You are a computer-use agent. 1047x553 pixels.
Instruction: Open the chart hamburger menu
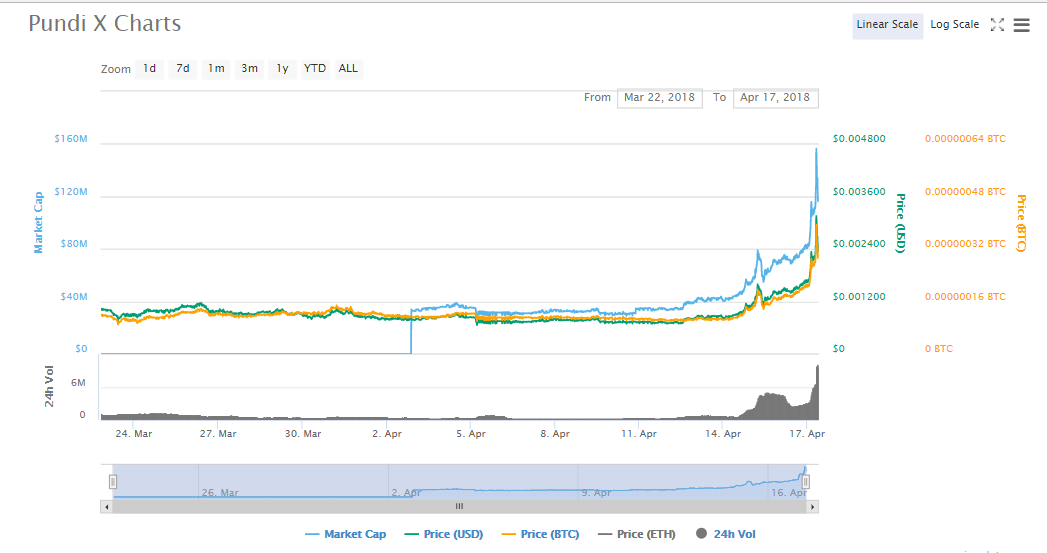1021,25
